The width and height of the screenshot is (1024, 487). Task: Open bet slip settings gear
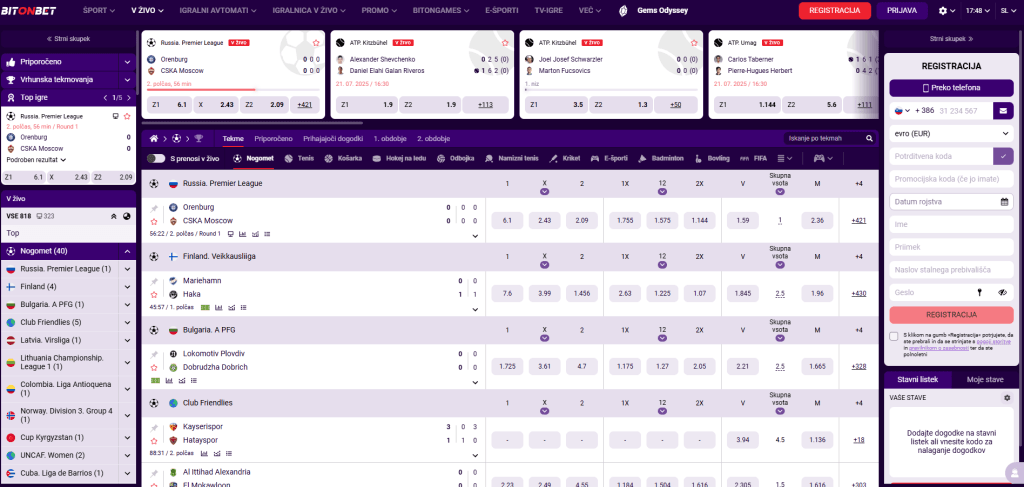pyautogui.click(x=1006, y=398)
